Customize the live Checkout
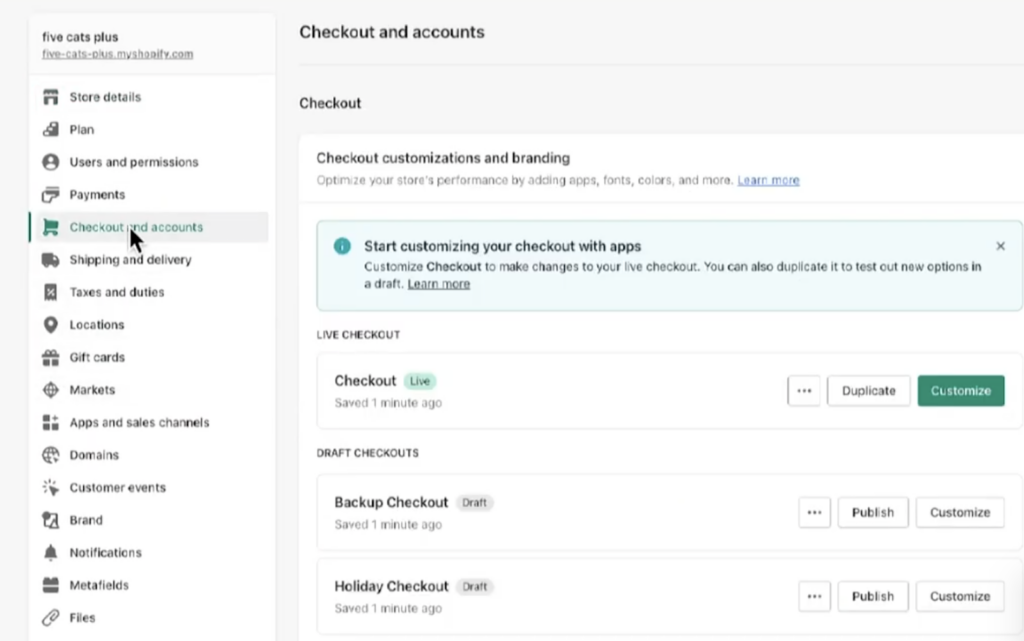The height and width of the screenshot is (641, 1024). [961, 391]
